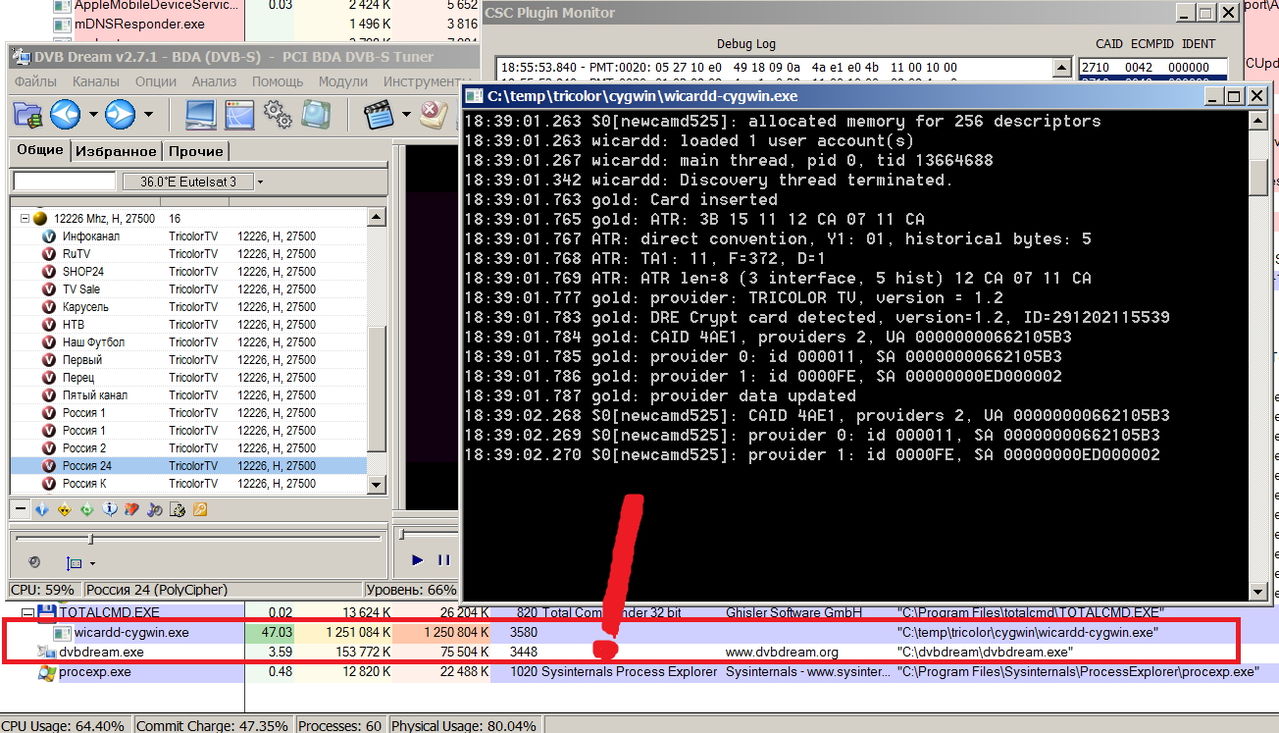Click the aspect ratio frame icon in DVB Dream

(x=74, y=563)
